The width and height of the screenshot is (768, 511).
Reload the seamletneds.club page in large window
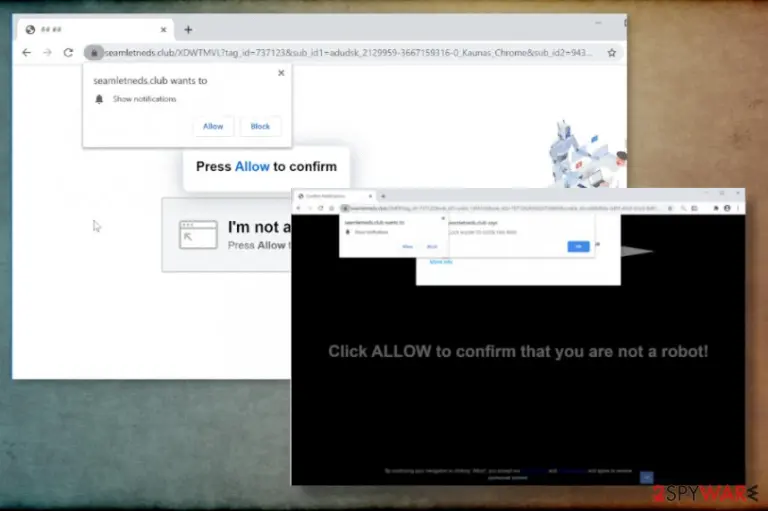(69, 52)
